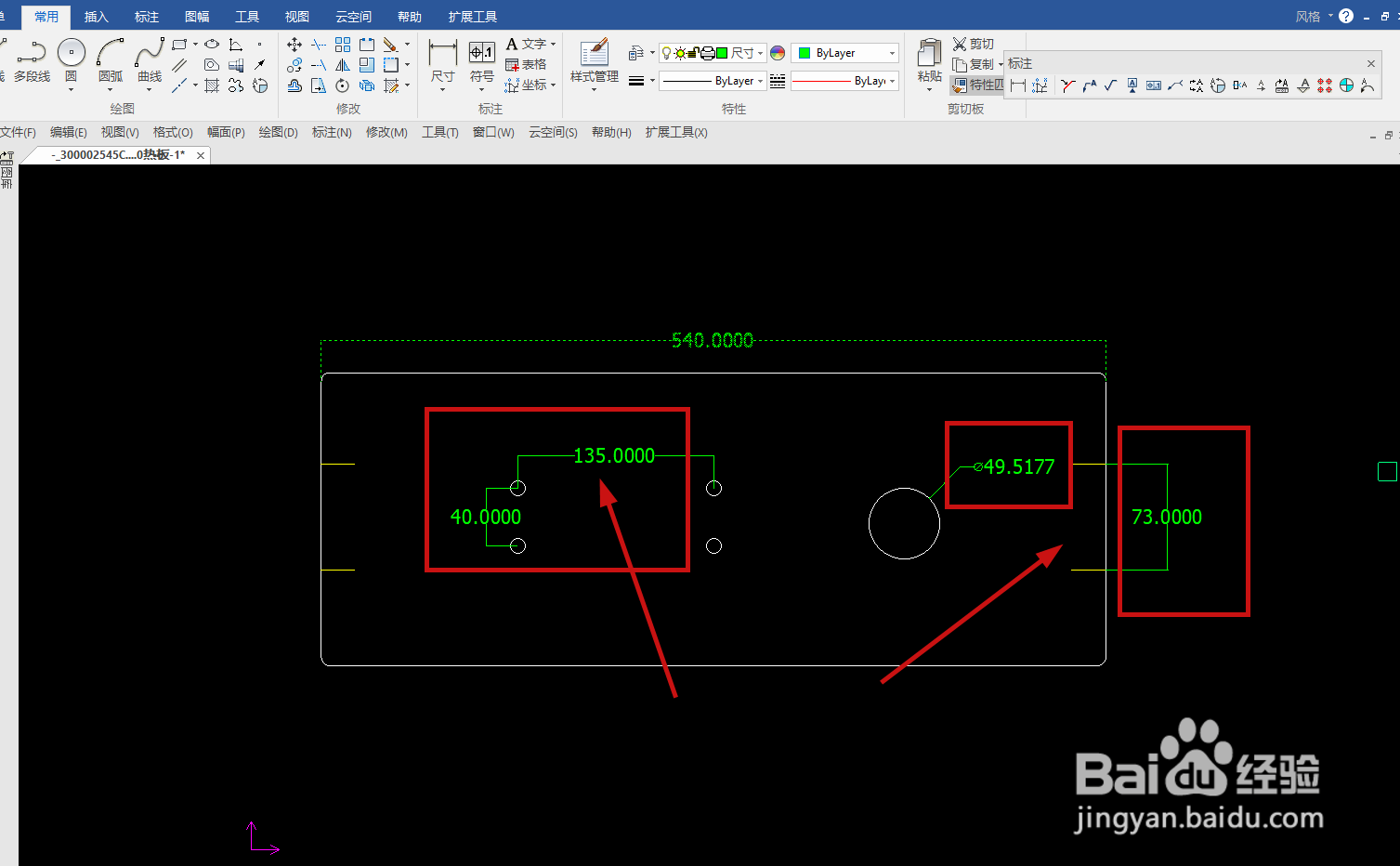1400x866 pixels.
Task: Click the 剪切 cut button
Action: [x=974, y=44]
